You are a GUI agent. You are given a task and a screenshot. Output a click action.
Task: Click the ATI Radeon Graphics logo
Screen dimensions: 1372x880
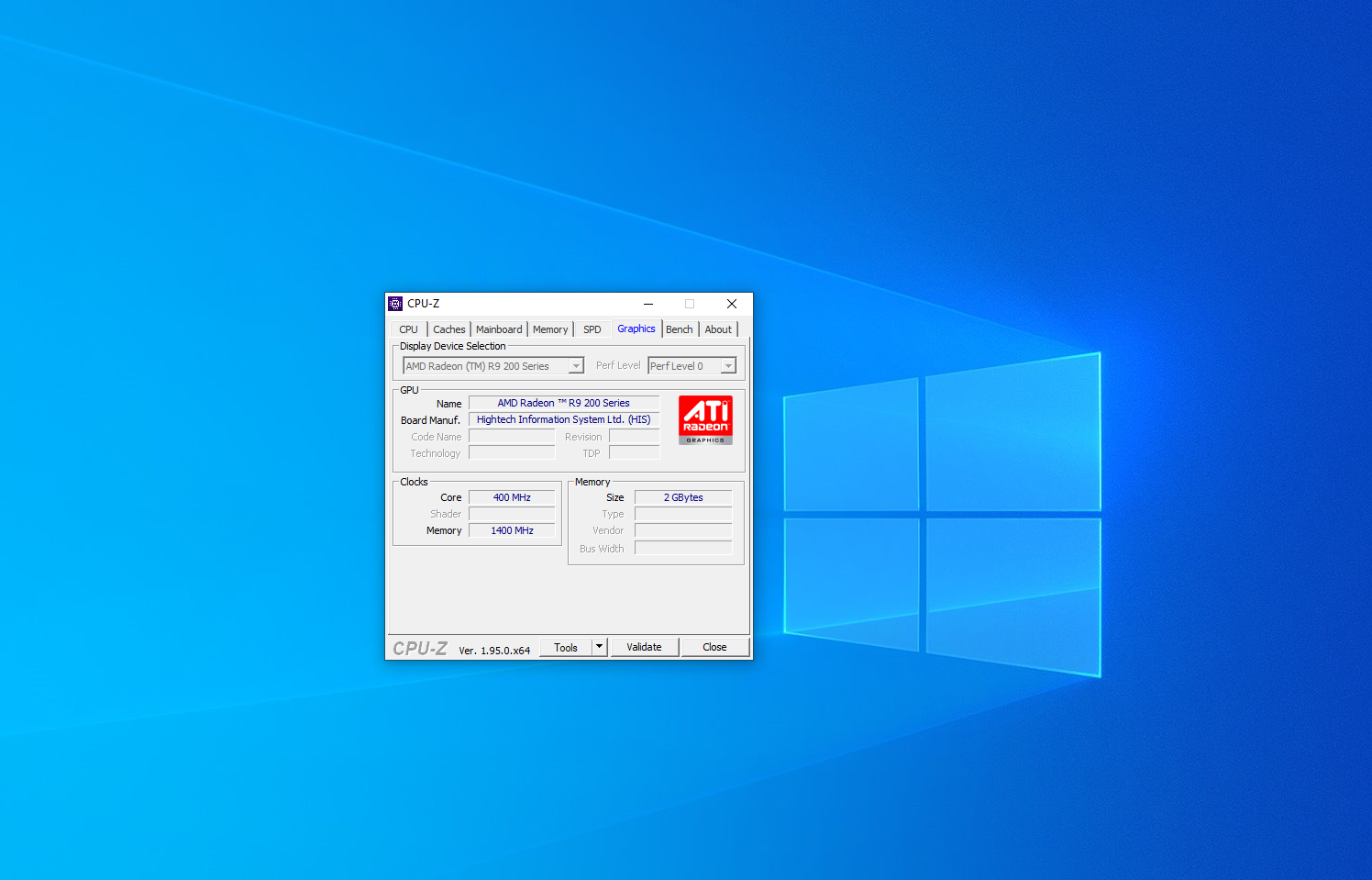coord(705,420)
